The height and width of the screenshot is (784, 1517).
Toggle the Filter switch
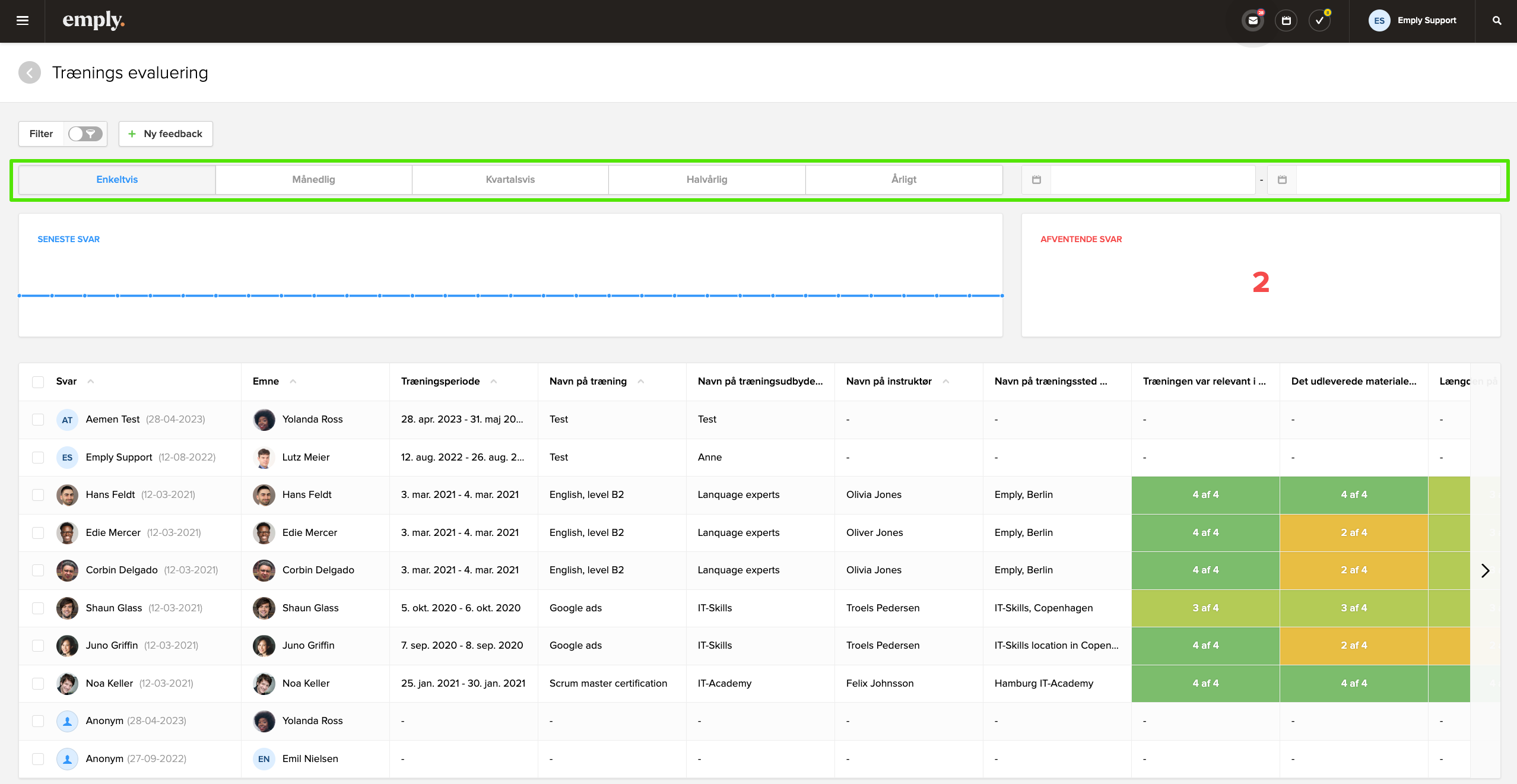[85, 134]
